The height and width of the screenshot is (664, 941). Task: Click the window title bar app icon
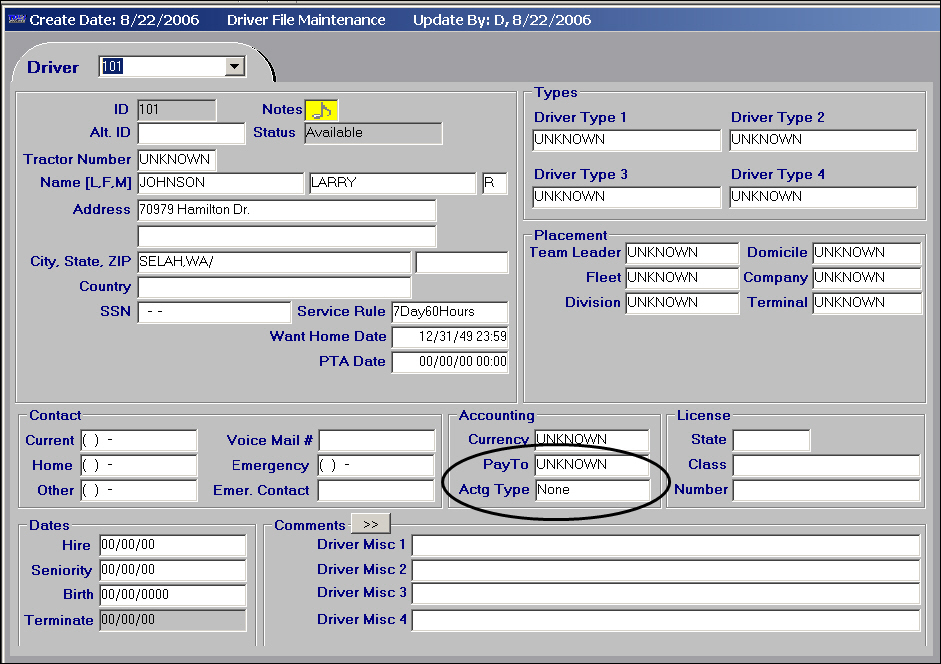pos(17,20)
